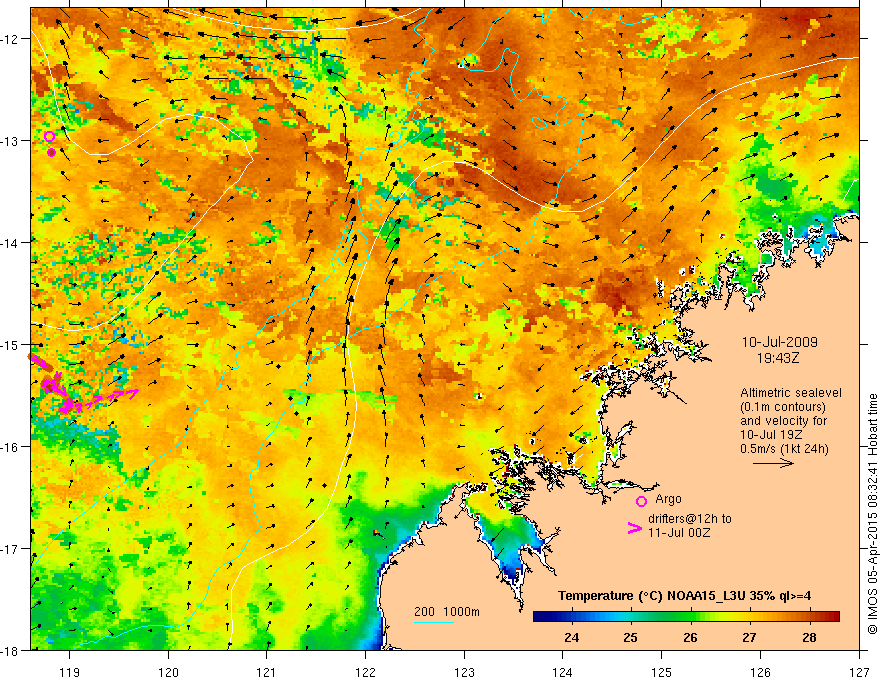880x680 pixels.
Task: Click the 'Altimetric sealevel' label
Action: coord(791,393)
